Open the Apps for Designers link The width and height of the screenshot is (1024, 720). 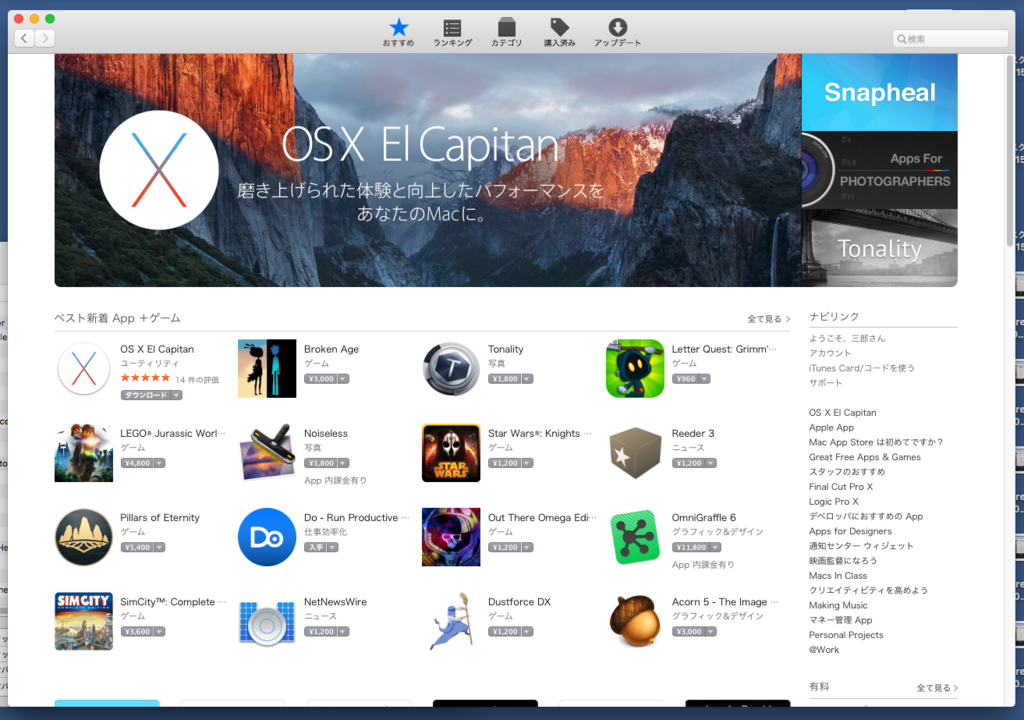coord(850,531)
